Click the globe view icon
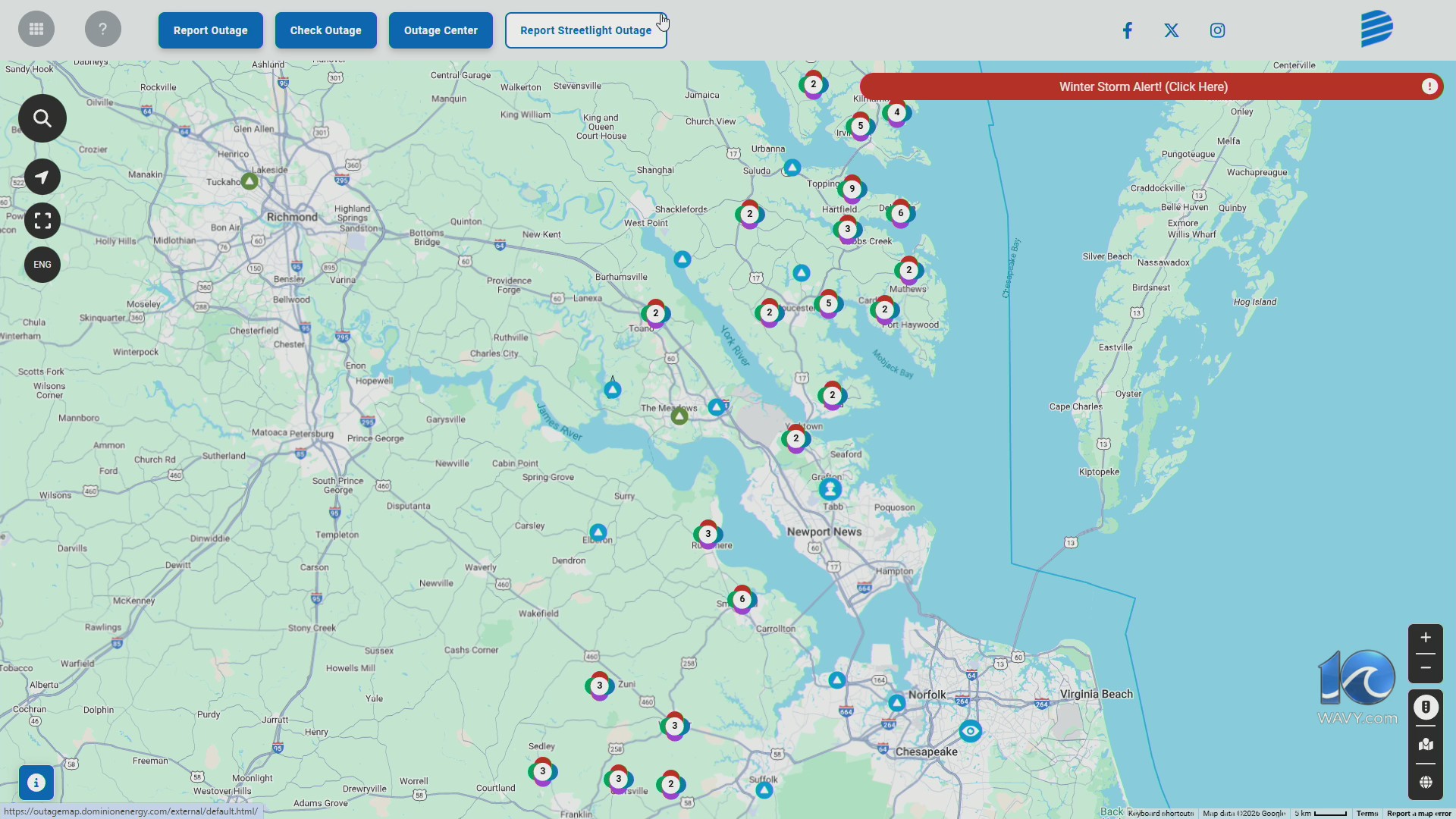This screenshot has height=819, width=1456. tap(1426, 783)
